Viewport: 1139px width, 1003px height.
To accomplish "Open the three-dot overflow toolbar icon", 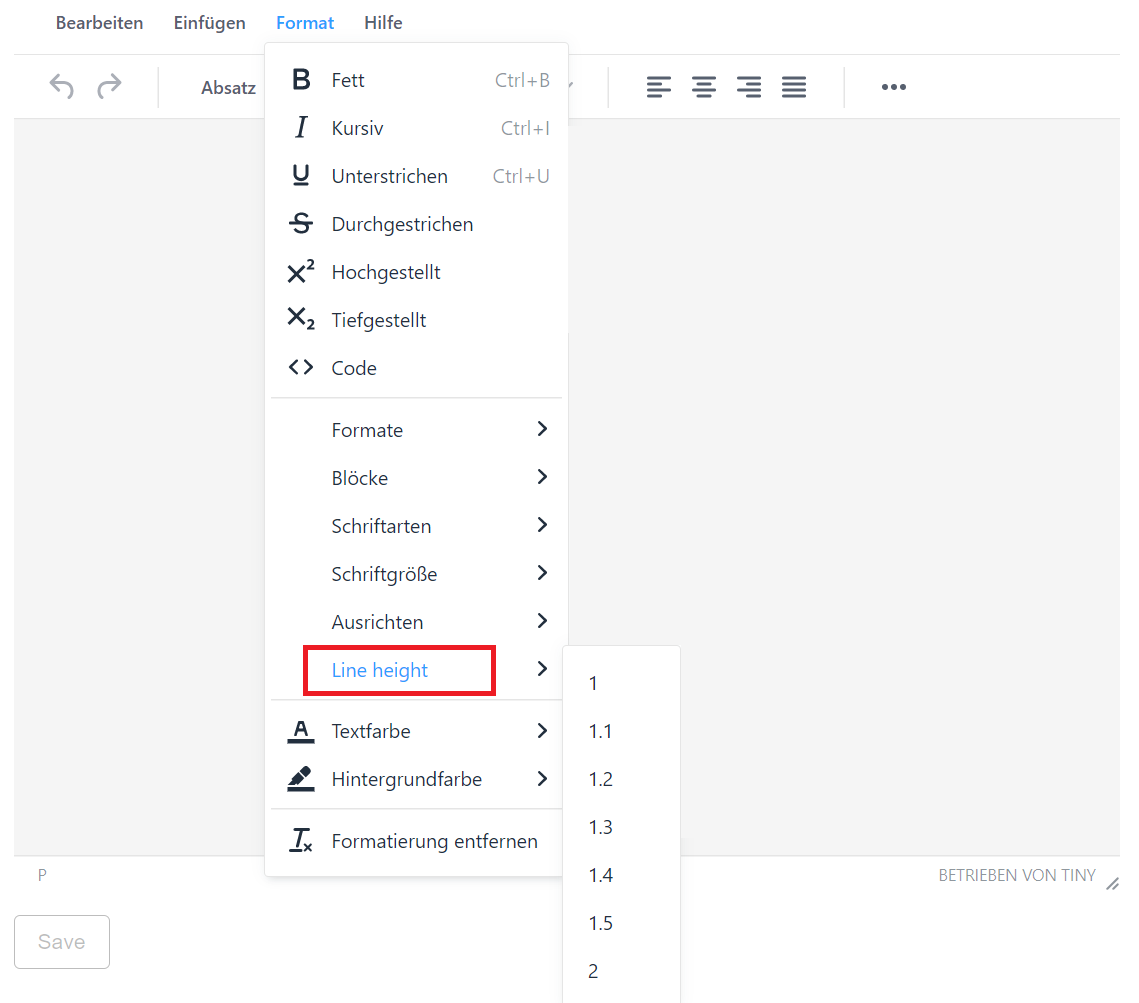I will coord(893,87).
